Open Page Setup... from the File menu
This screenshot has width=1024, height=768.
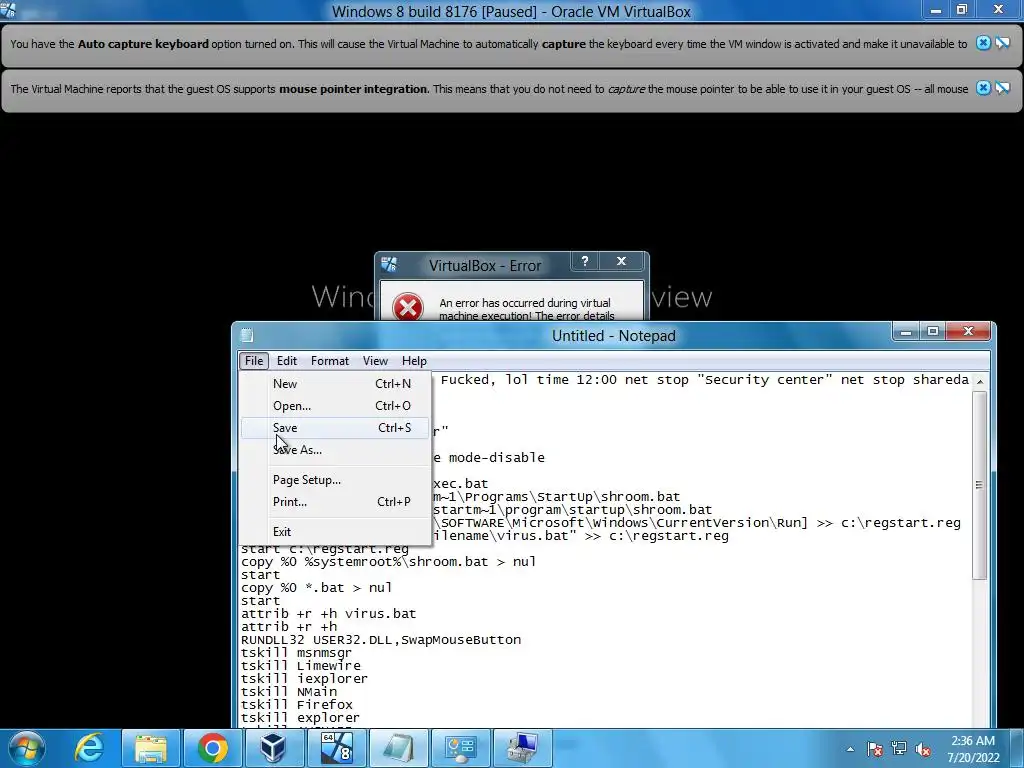[335, 480]
